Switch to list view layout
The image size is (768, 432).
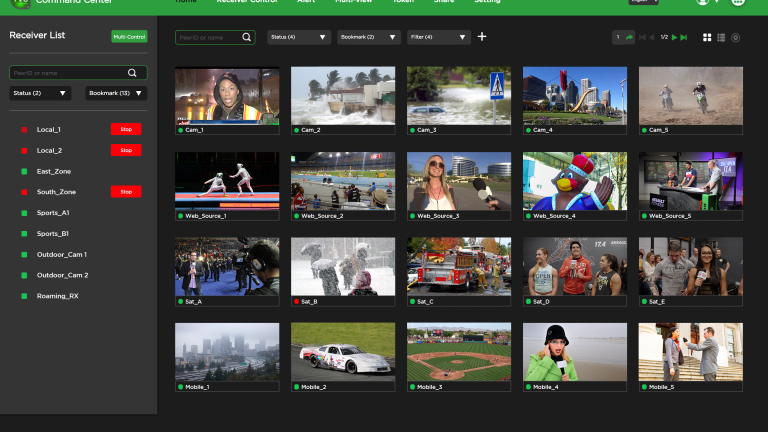(x=721, y=37)
